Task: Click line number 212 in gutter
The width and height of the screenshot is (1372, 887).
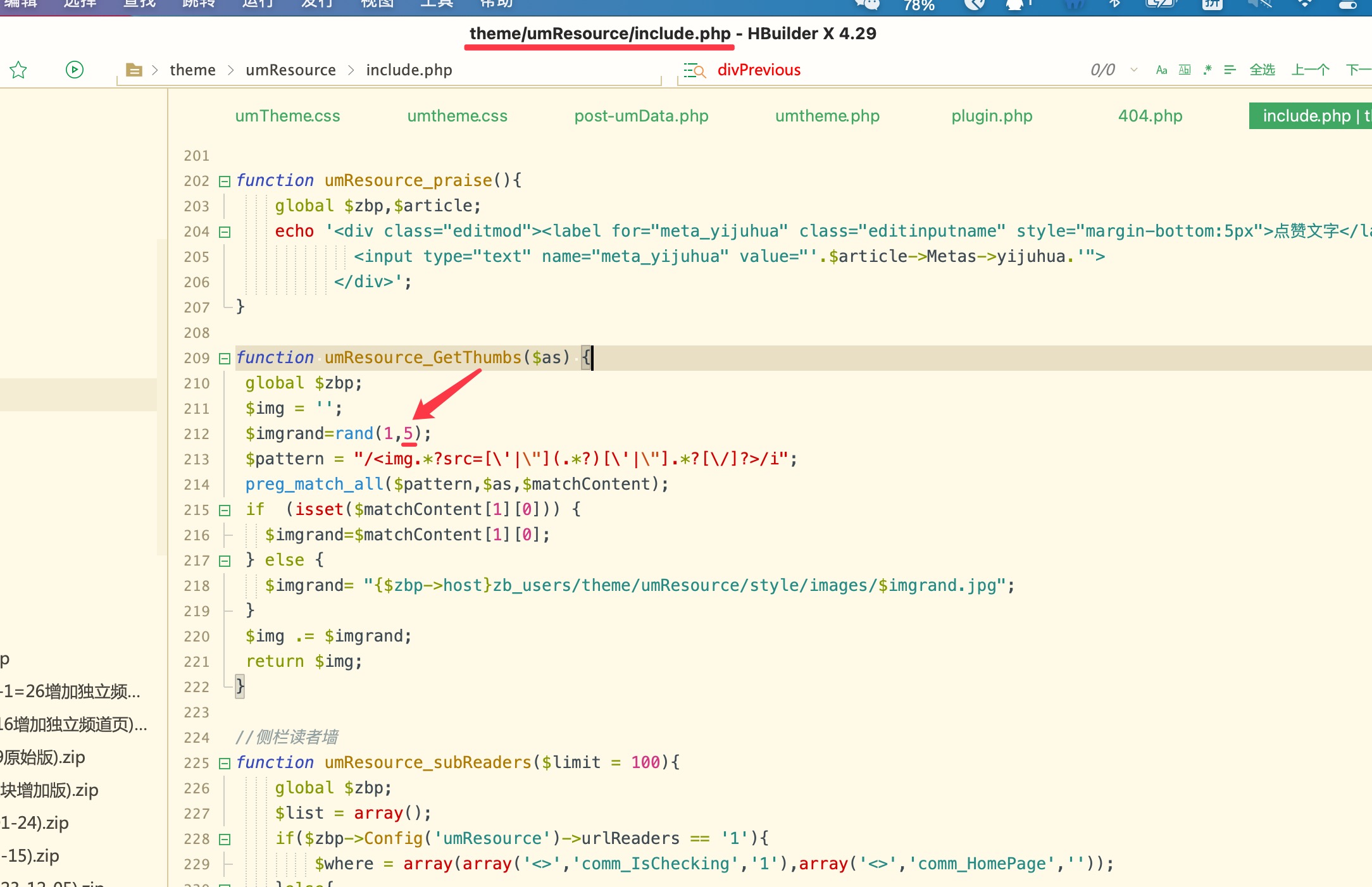Action: [196, 434]
